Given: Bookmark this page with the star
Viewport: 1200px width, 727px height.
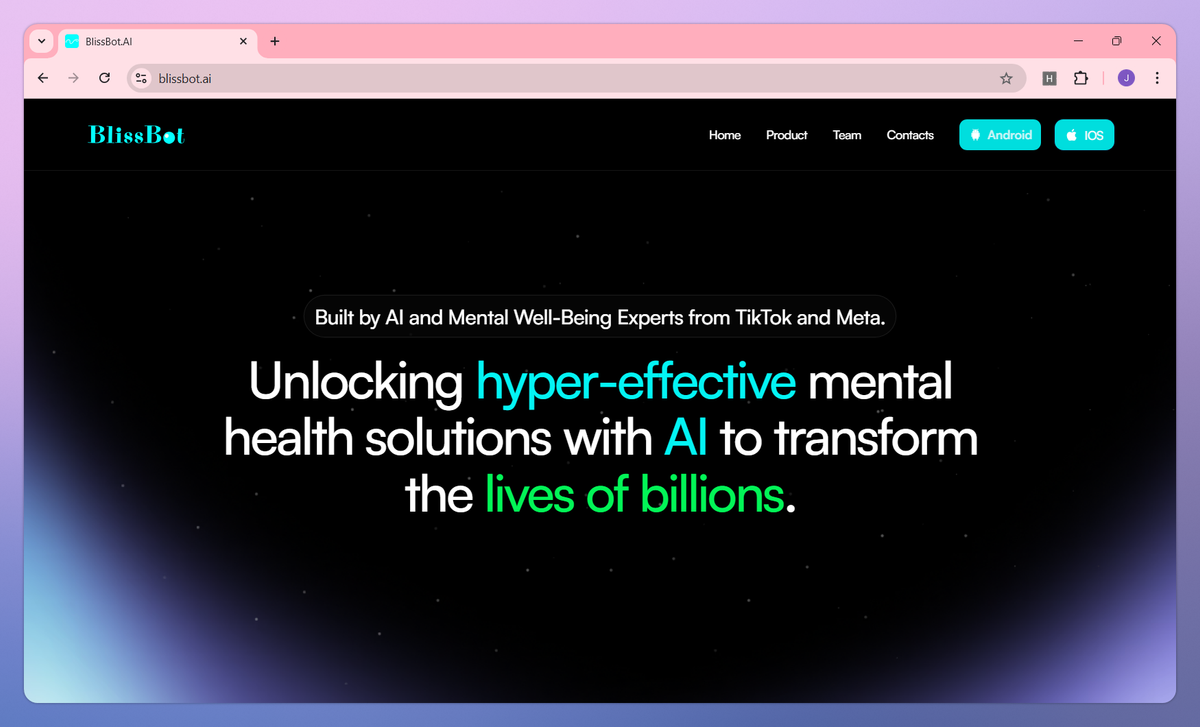Looking at the screenshot, I should pyautogui.click(x=1006, y=78).
